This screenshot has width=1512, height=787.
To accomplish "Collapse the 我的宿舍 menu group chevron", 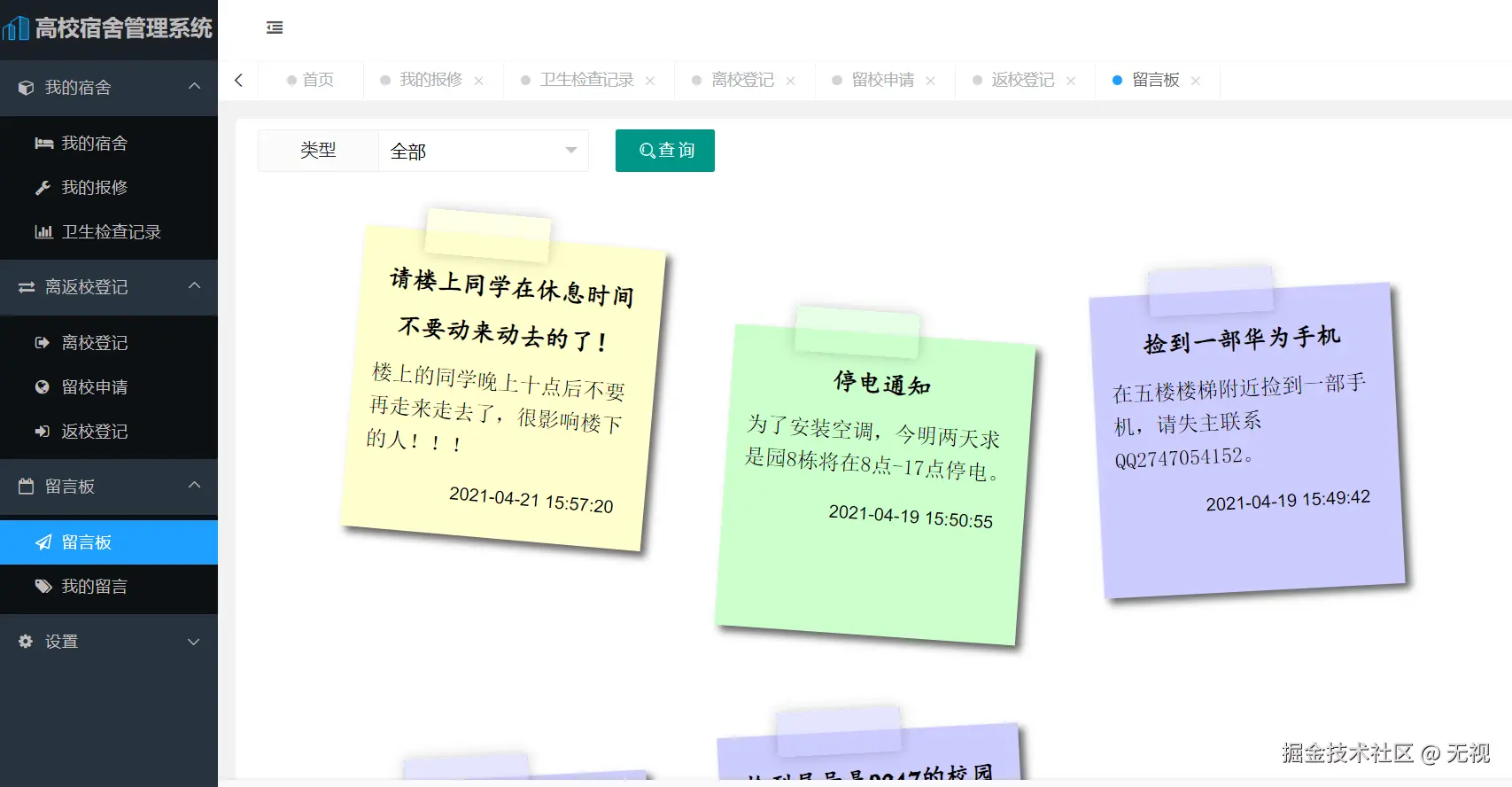I will tap(195, 86).
